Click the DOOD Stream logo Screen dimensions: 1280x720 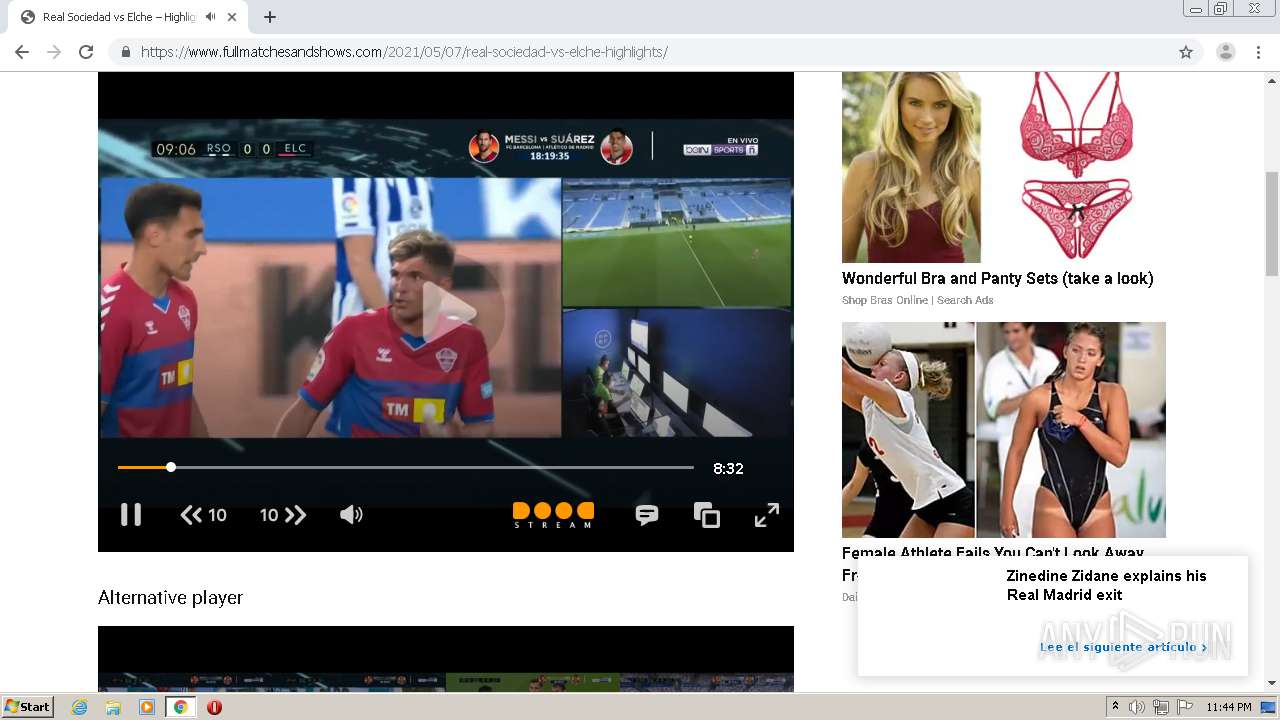pyautogui.click(x=553, y=515)
